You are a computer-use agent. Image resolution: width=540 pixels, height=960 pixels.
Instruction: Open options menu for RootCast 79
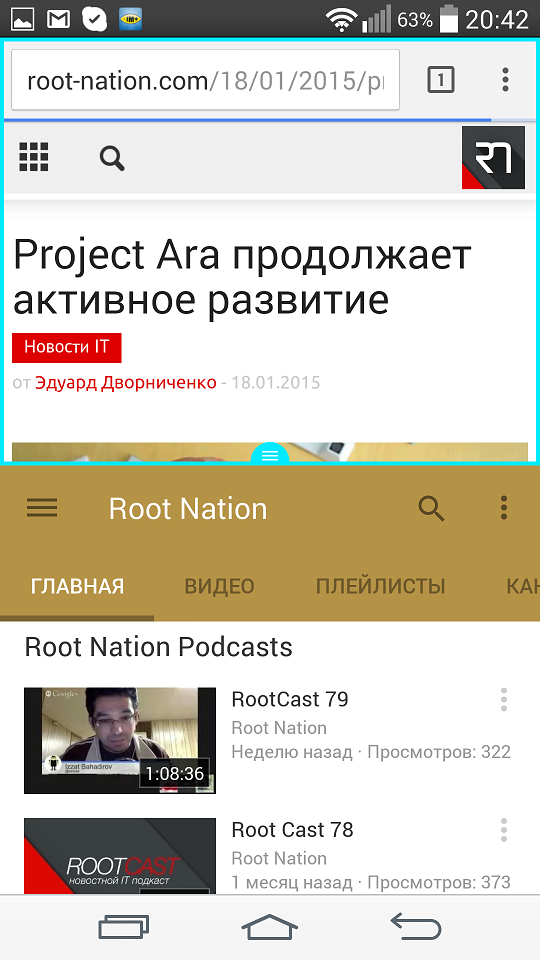click(504, 699)
